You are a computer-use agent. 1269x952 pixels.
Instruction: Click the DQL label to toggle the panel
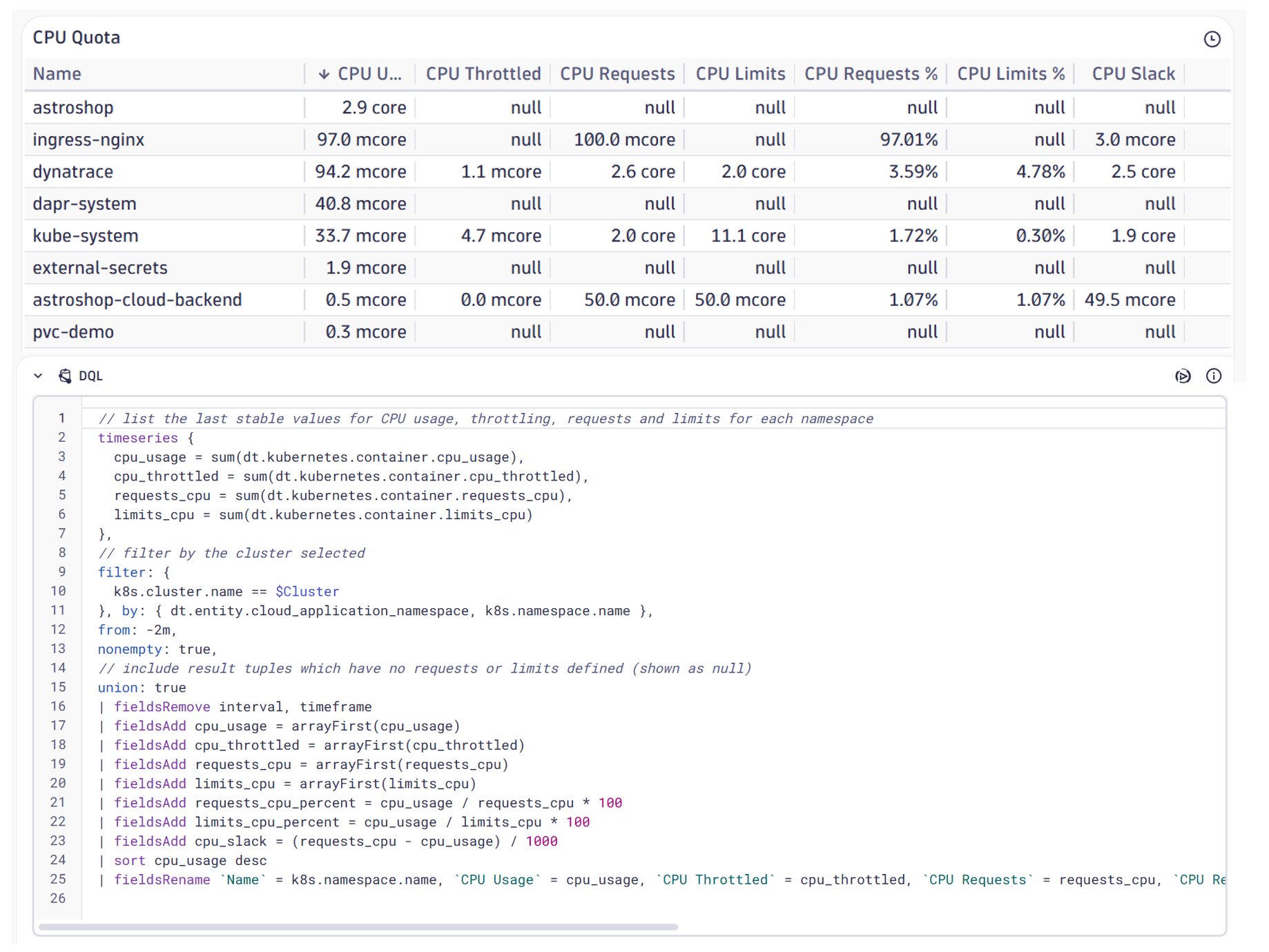pos(91,376)
